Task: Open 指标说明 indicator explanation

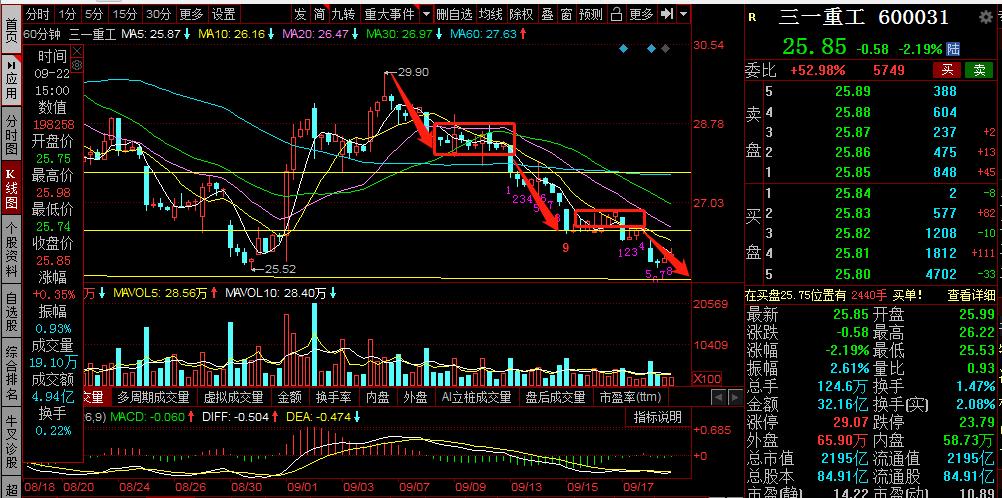Action: tap(658, 417)
